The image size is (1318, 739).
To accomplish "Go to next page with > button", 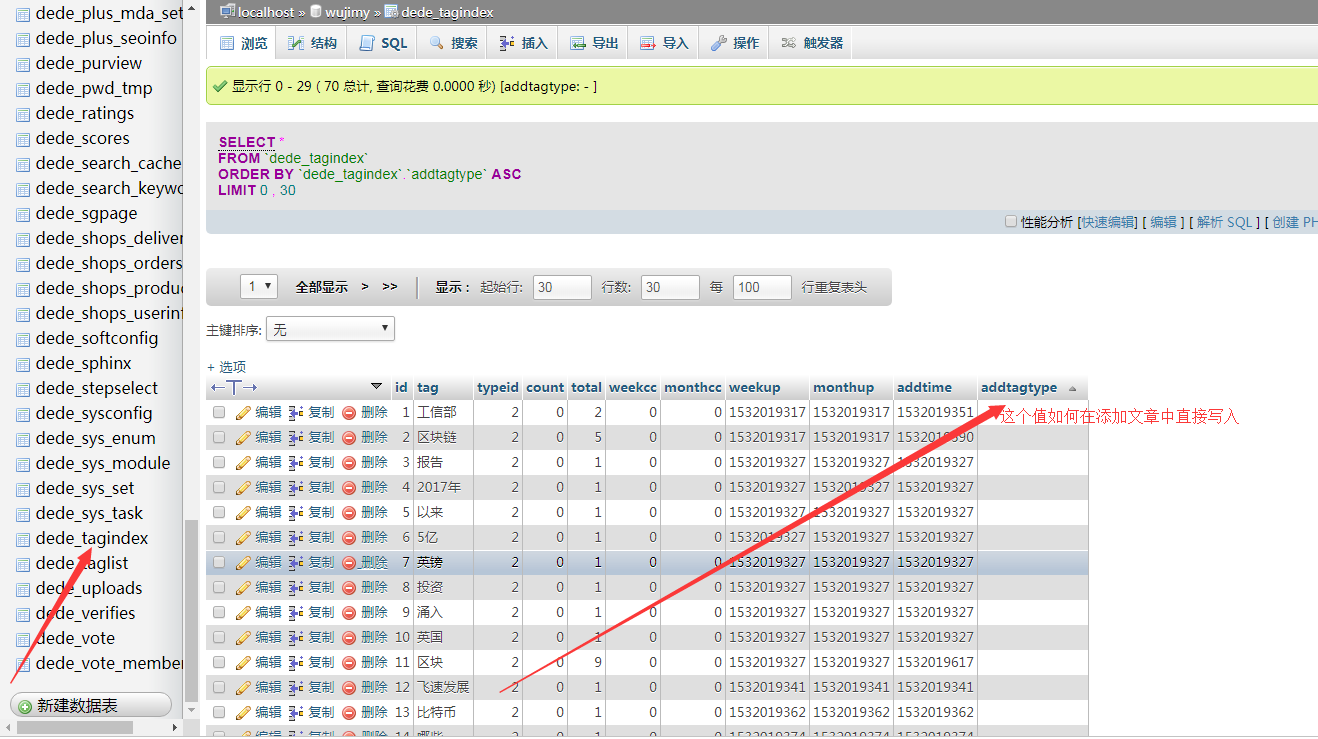I will pos(365,287).
